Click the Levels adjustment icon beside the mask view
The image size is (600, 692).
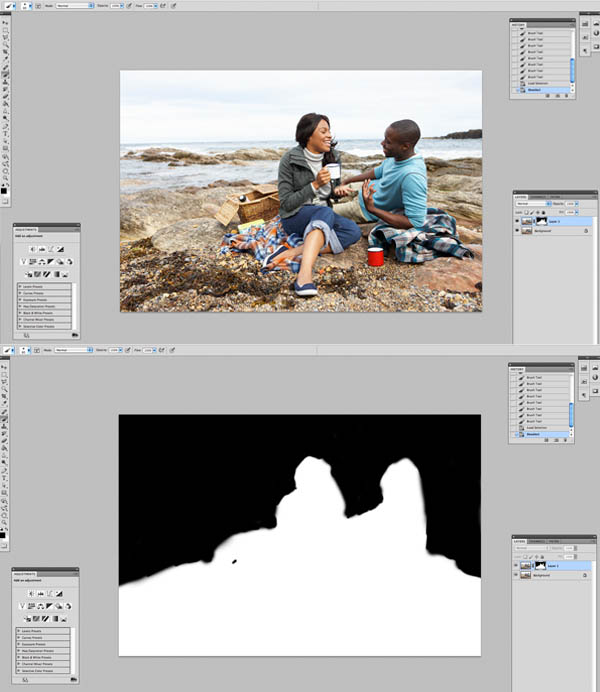pyautogui.click(x=40, y=592)
